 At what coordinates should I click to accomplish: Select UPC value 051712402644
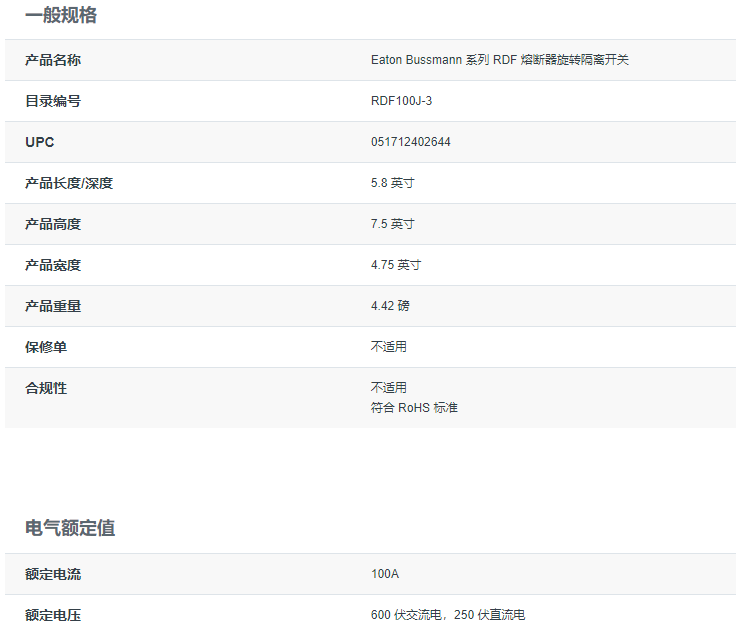[x=410, y=142]
